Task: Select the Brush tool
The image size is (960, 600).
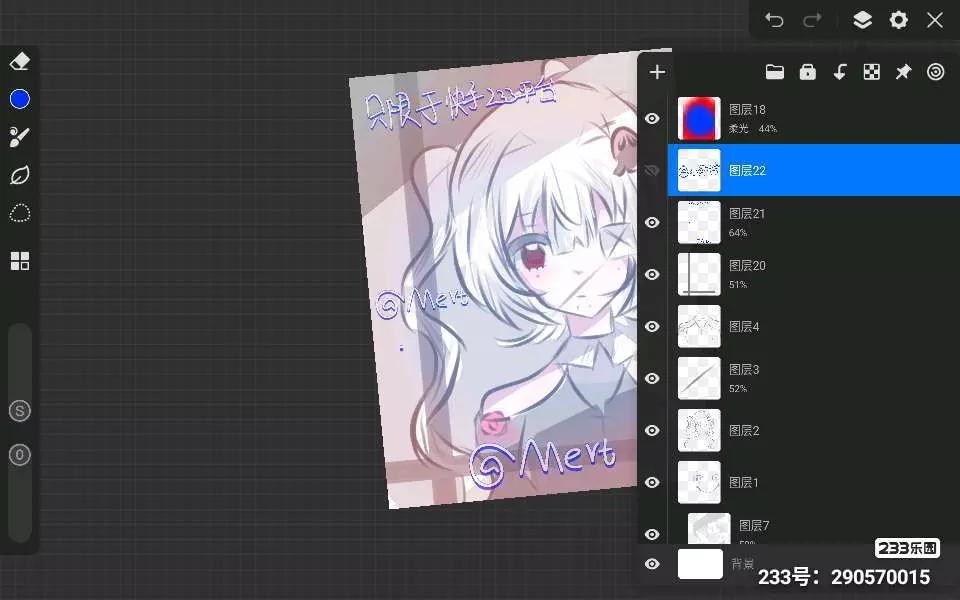Action: pos(20,137)
